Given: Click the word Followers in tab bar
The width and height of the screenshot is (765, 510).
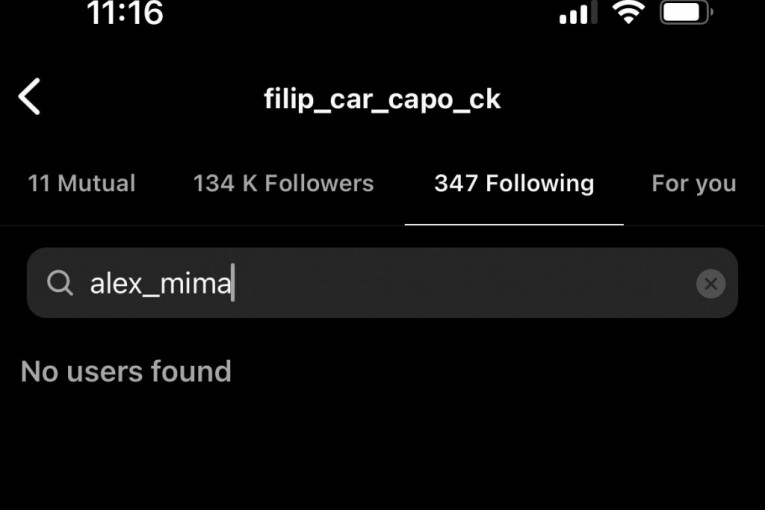Looking at the screenshot, I should tap(319, 184).
